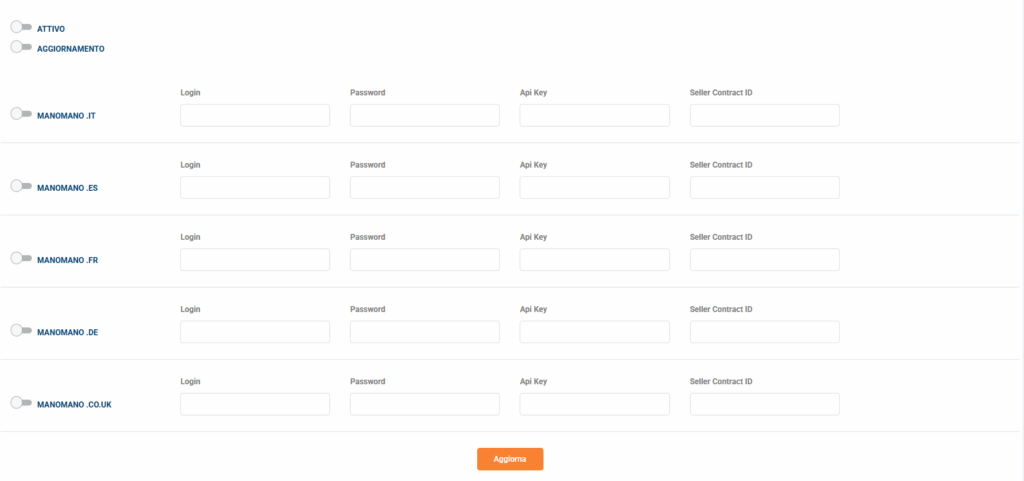Click the Login caption in MANOMANO .CO.UK row

[190, 382]
